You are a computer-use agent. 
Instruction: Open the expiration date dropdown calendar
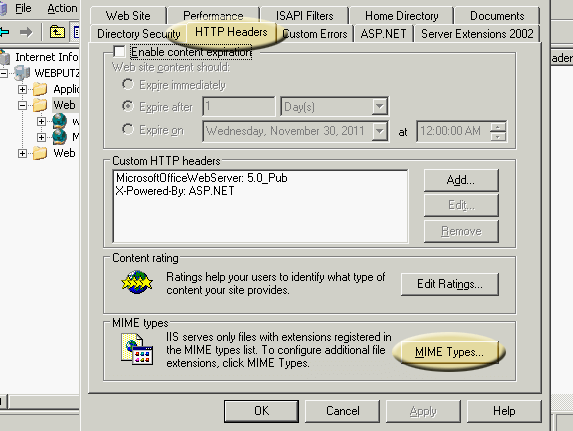point(380,131)
